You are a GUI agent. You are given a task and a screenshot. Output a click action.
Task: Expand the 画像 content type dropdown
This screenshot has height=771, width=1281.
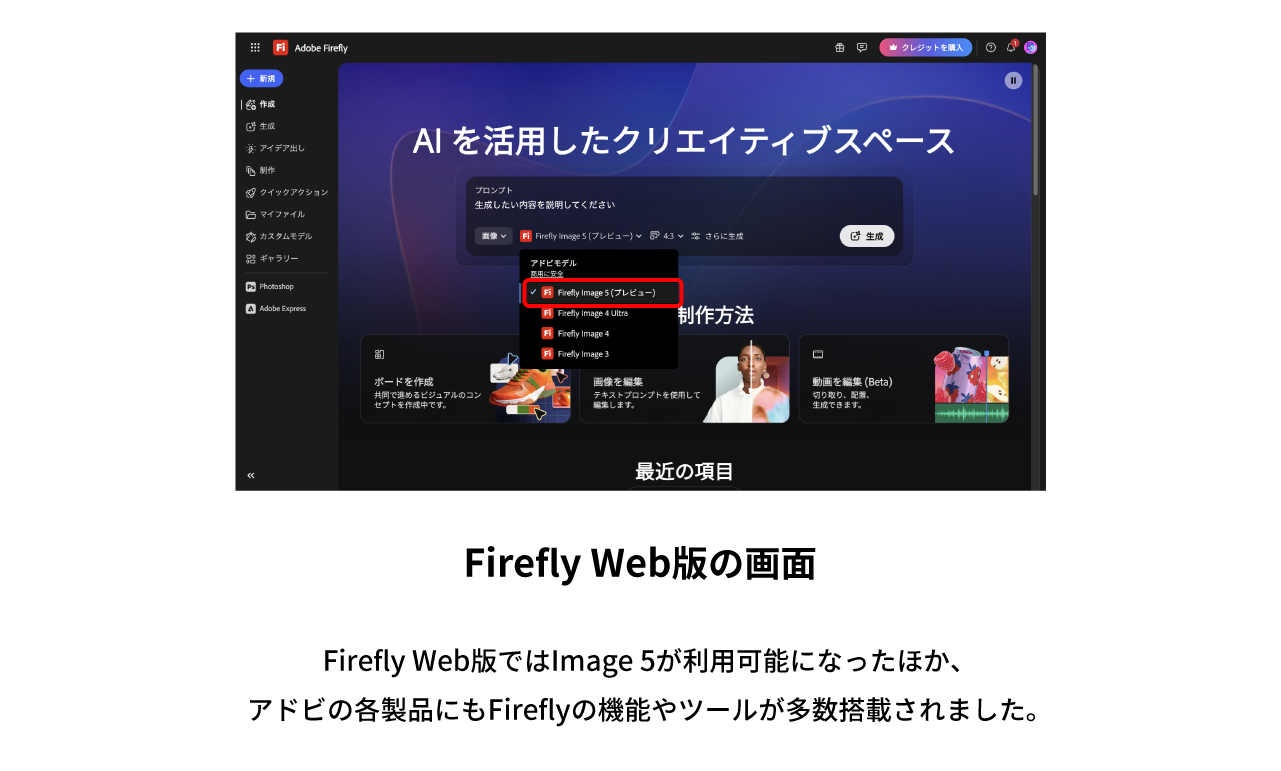pyautogui.click(x=493, y=236)
